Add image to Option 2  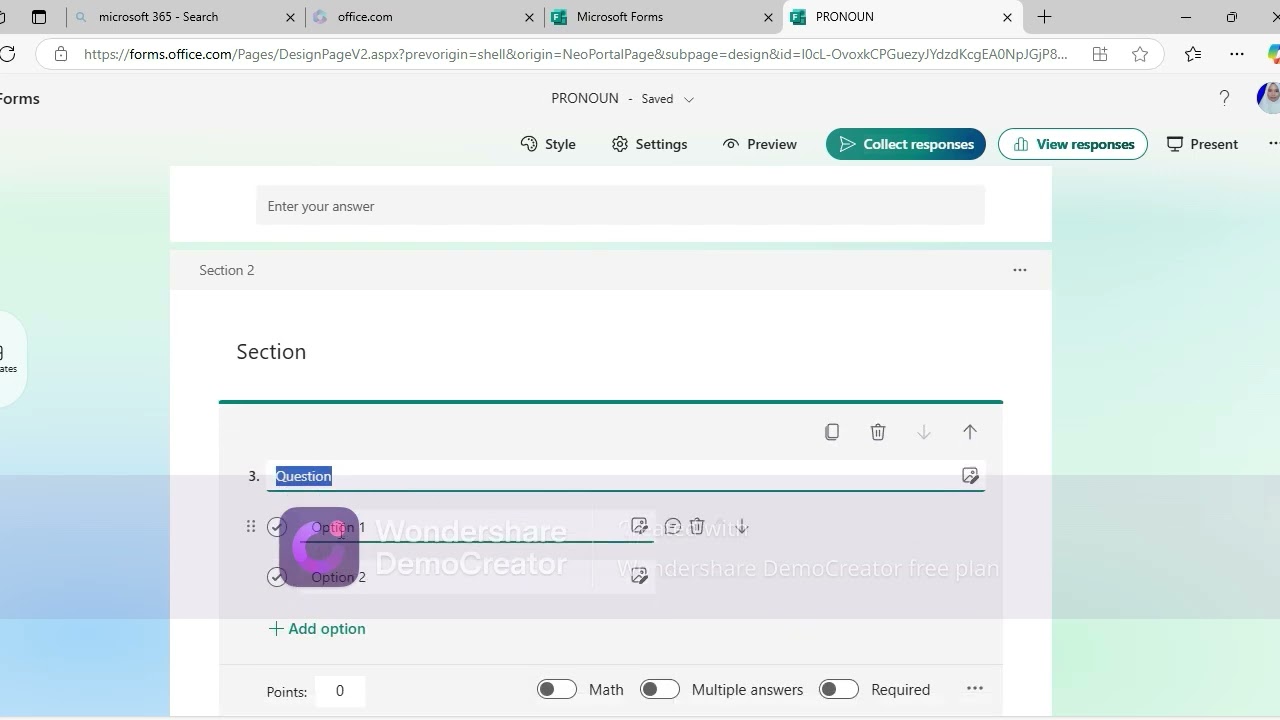click(x=640, y=576)
